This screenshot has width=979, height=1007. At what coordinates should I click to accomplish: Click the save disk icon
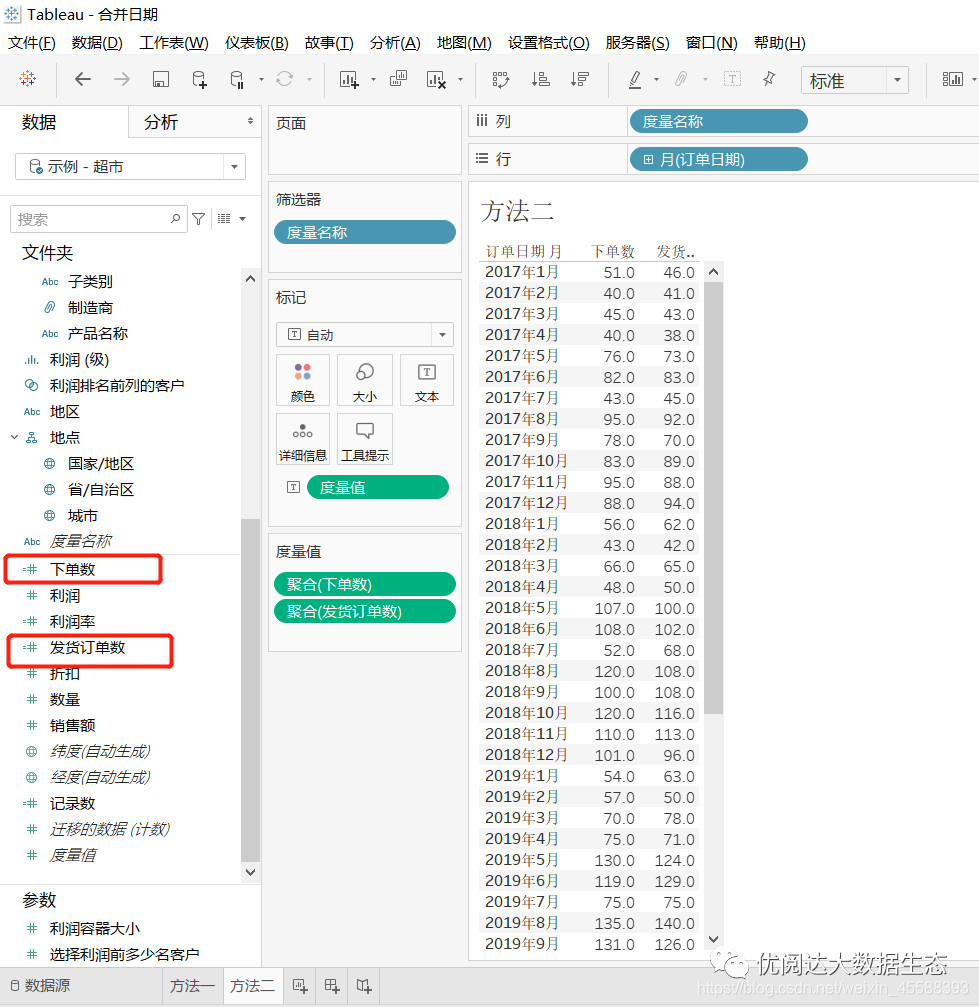click(x=161, y=80)
